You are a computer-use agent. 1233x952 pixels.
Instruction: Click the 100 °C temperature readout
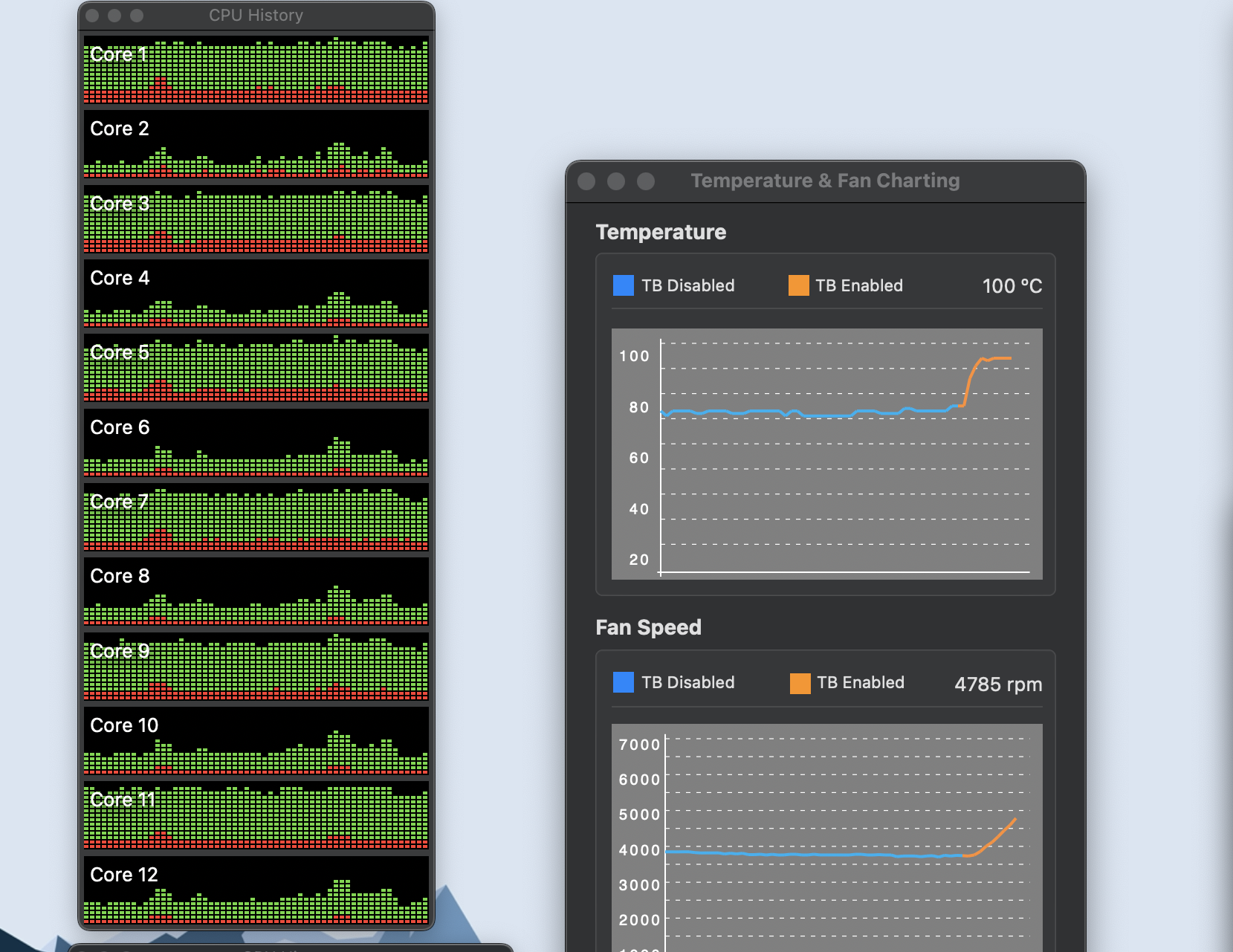click(1012, 286)
